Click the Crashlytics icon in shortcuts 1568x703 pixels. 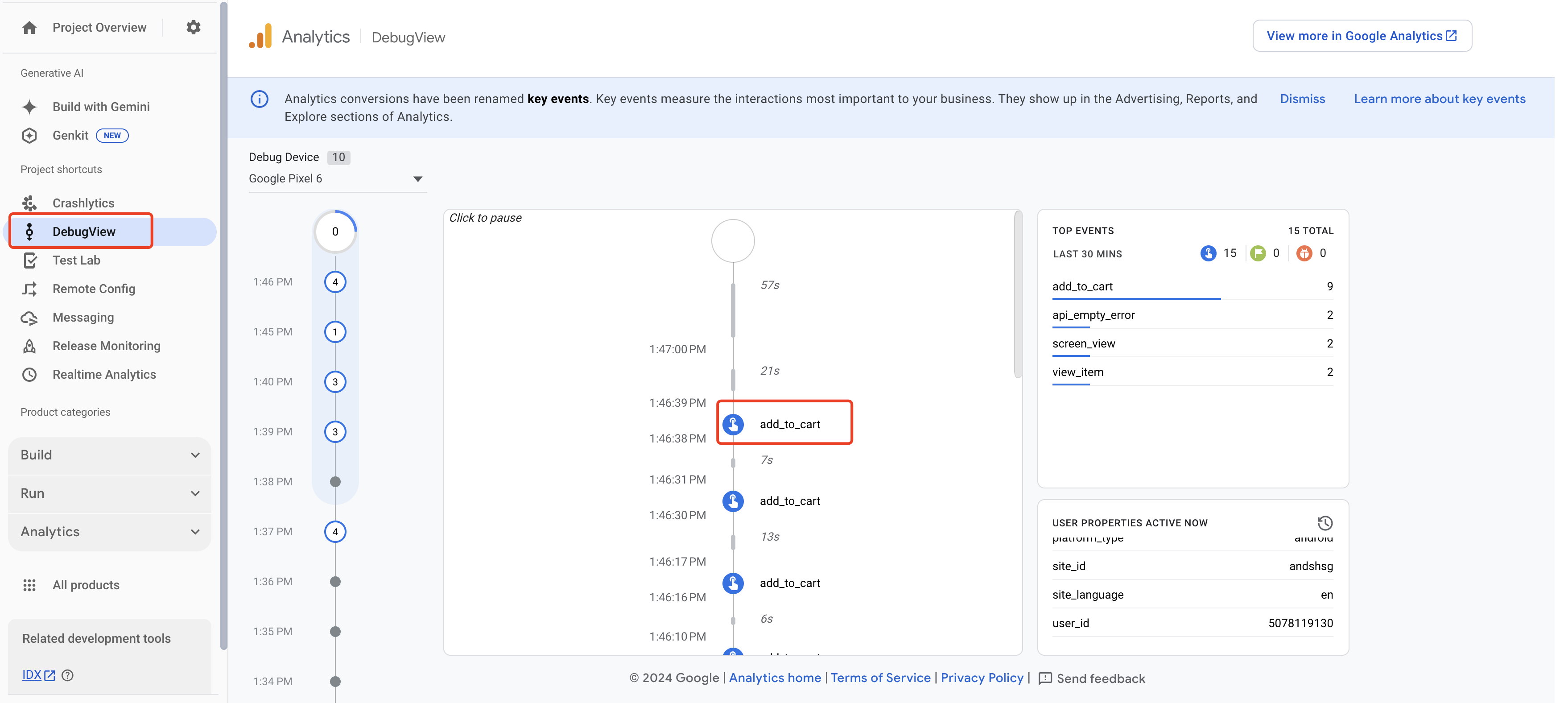[29, 203]
